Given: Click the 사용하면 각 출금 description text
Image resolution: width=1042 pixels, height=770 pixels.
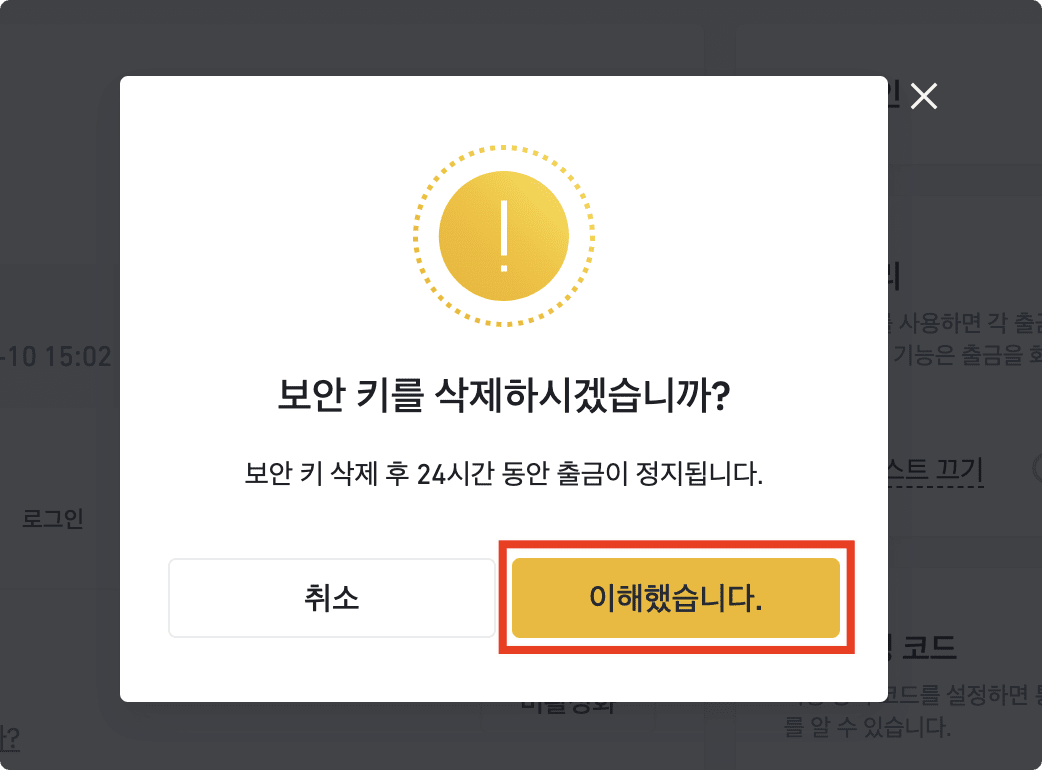Looking at the screenshot, I should 965,323.
